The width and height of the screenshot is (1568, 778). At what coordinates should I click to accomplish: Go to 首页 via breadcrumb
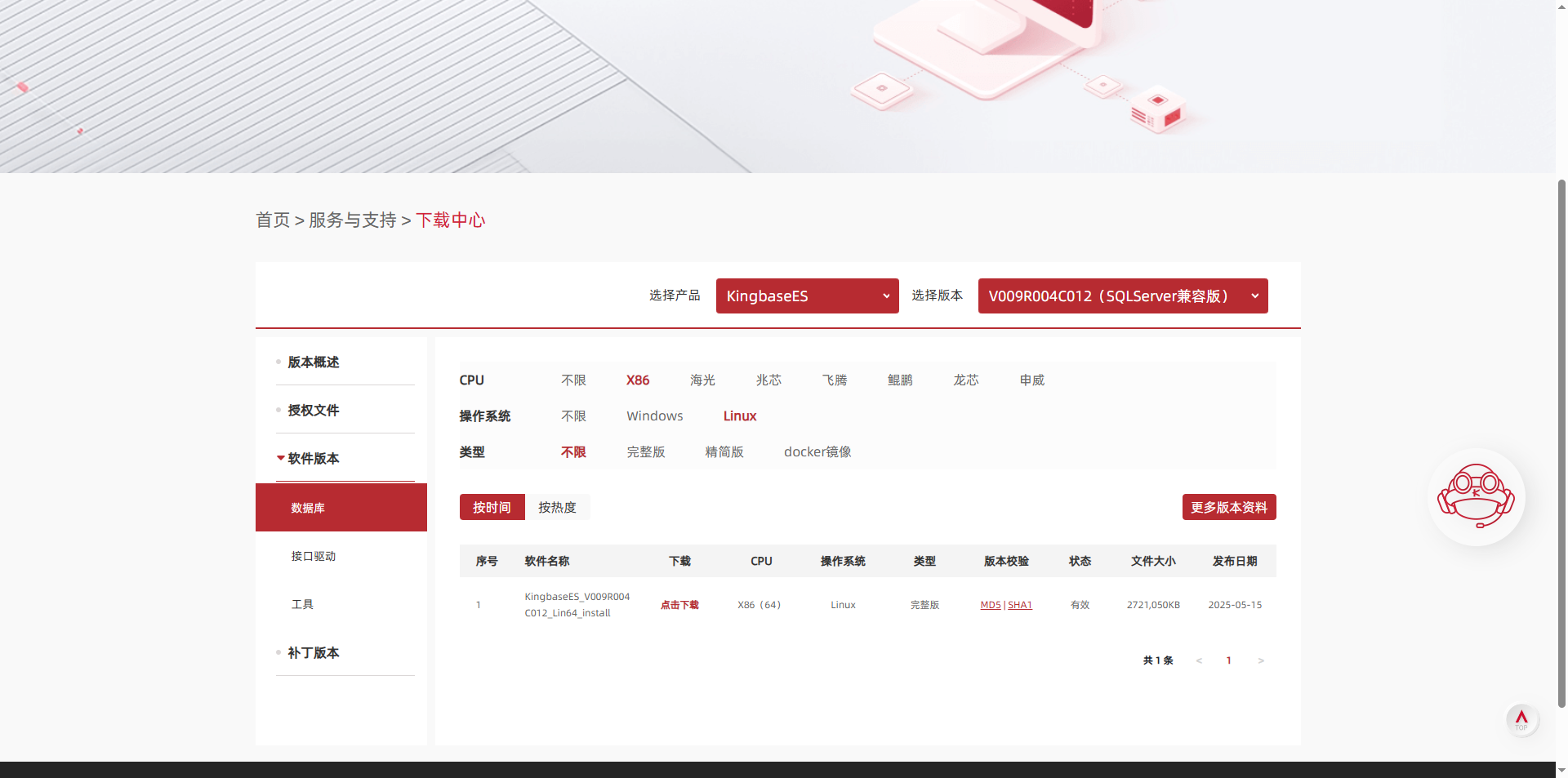(x=273, y=220)
